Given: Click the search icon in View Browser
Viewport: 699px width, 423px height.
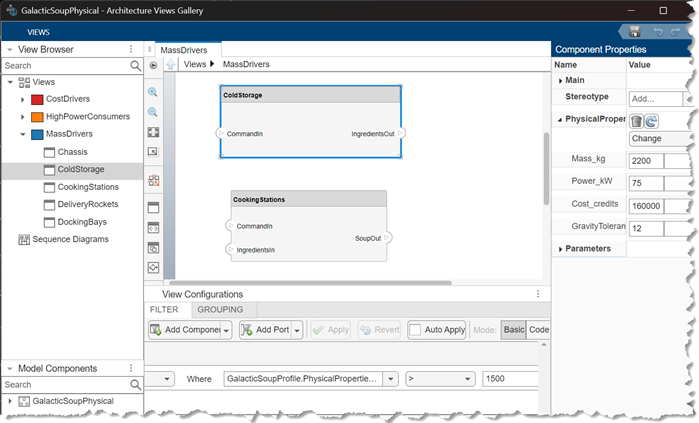Looking at the screenshot, I should tap(135, 66).
